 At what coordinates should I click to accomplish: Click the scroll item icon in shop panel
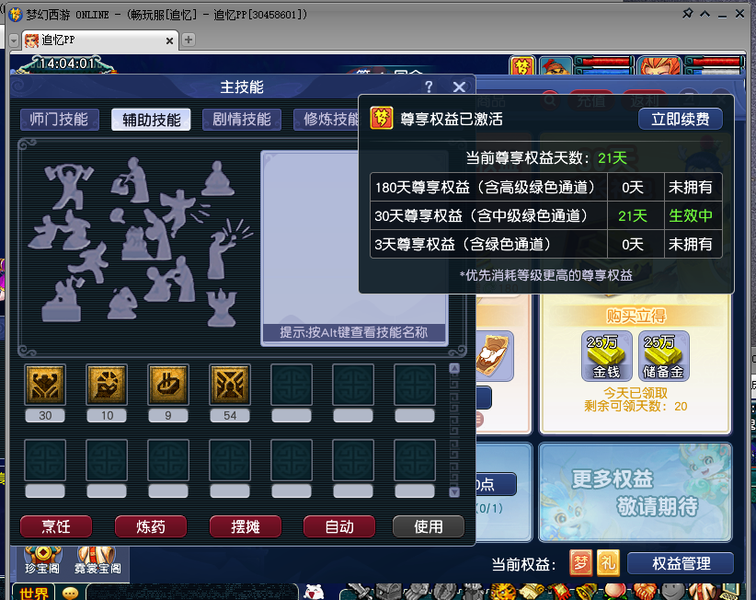point(493,356)
